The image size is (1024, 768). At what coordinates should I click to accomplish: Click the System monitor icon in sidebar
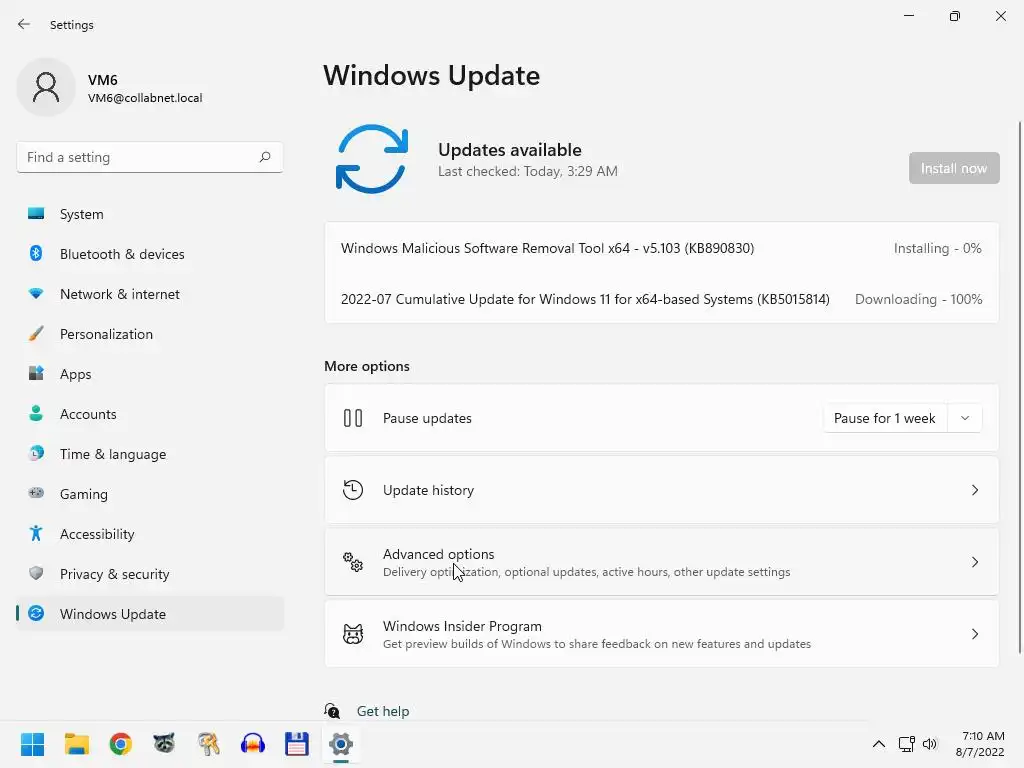(36, 214)
